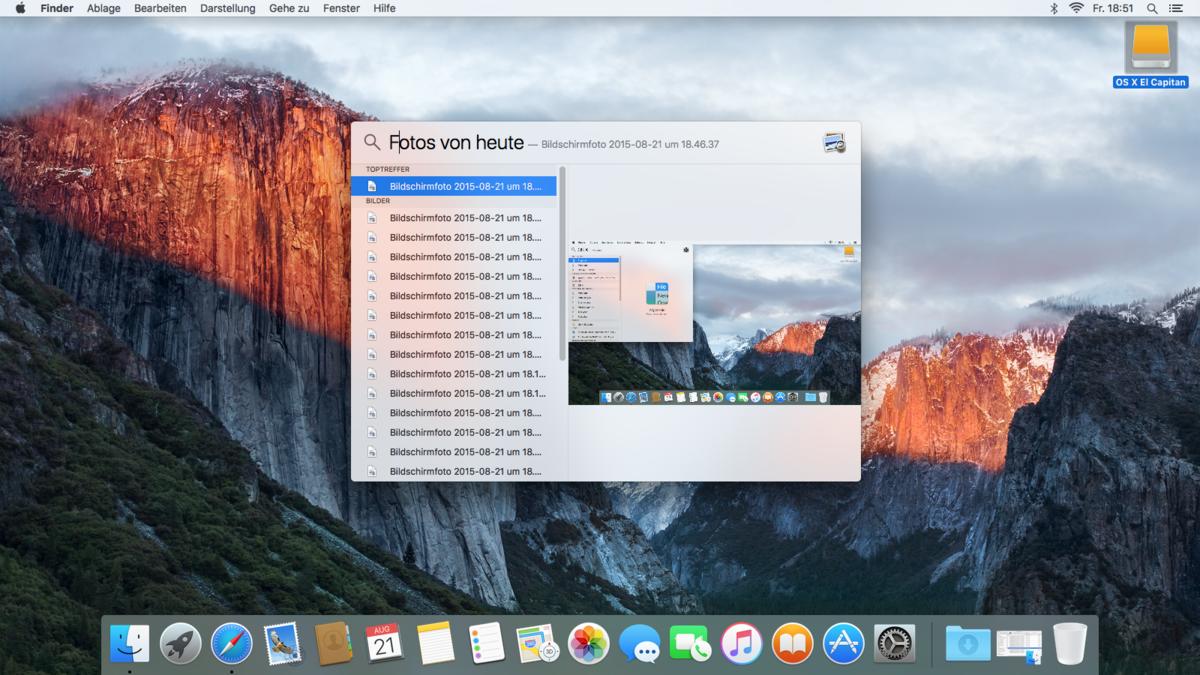The image size is (1200, 675).
Task: Open OS X El Capitan drive icon
Action: click(x=1151, y=49)
